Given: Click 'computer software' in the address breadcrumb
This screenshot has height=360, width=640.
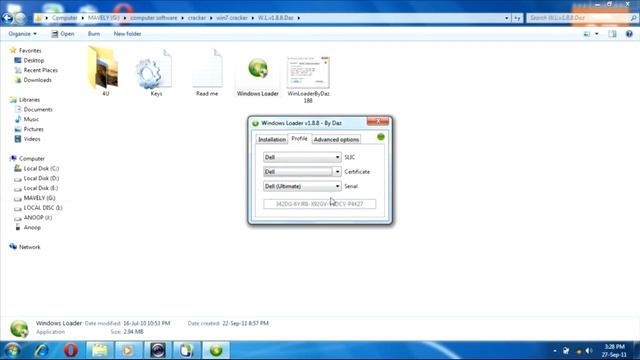Looking at the screenshot, I should 154,18.
